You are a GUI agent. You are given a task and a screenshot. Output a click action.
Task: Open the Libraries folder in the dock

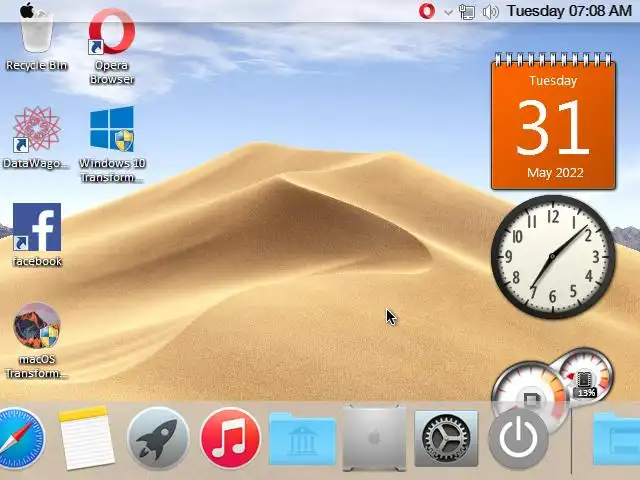[302, 438]
